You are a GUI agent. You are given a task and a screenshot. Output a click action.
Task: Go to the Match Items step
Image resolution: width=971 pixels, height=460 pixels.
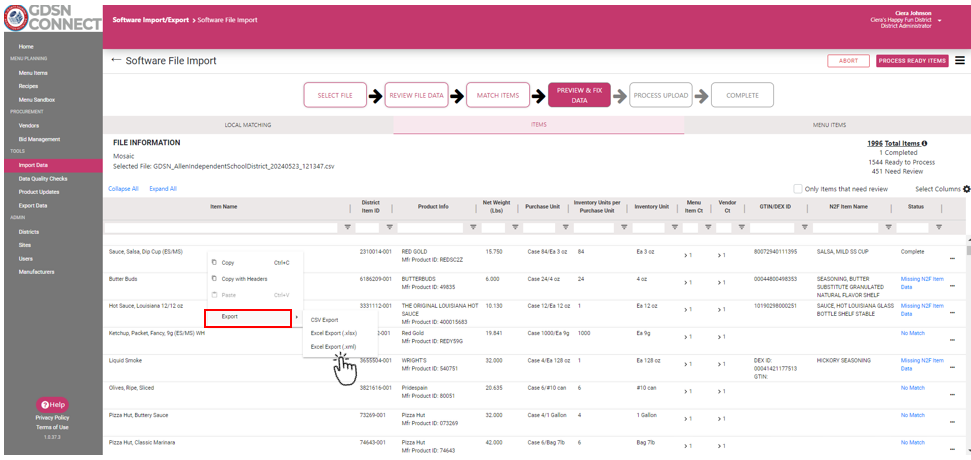click(498, 95)
